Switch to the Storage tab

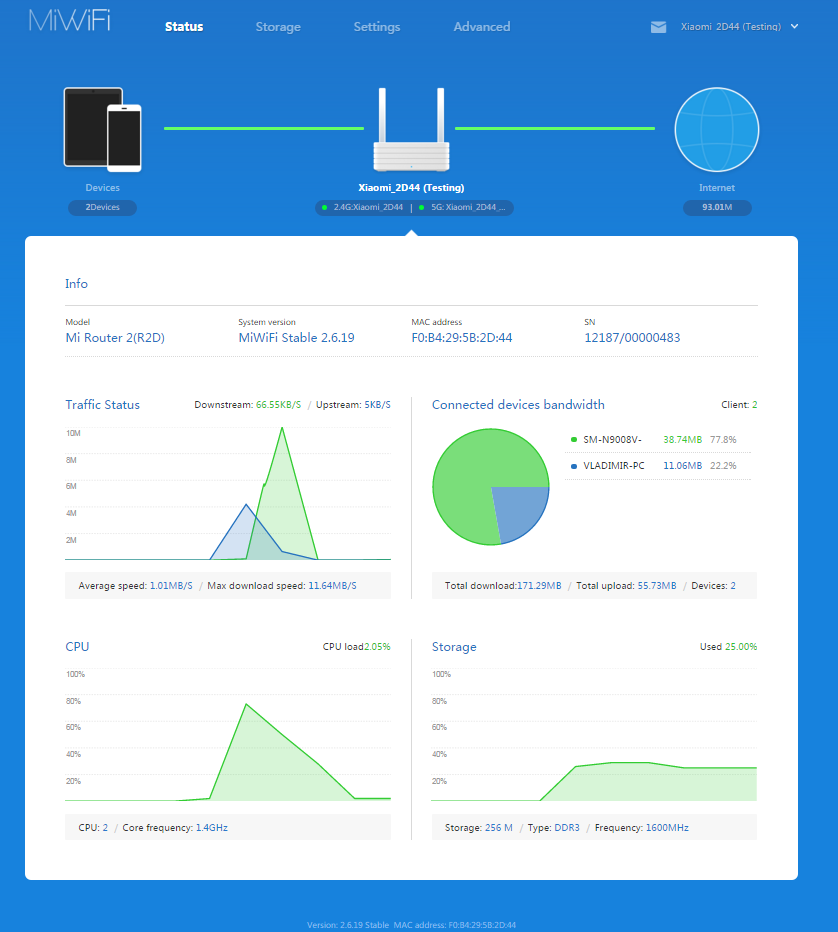click(x=278, y=27)
